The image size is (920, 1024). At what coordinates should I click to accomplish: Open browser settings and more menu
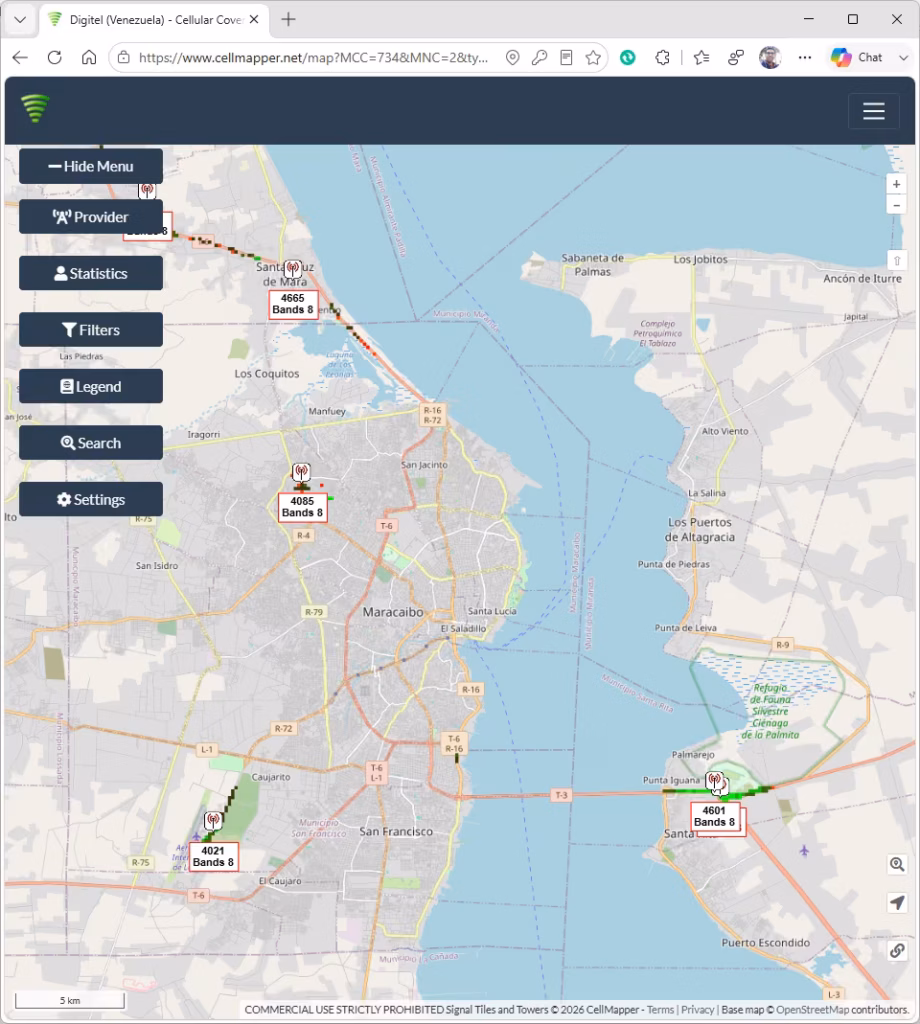tap(804, 57)
